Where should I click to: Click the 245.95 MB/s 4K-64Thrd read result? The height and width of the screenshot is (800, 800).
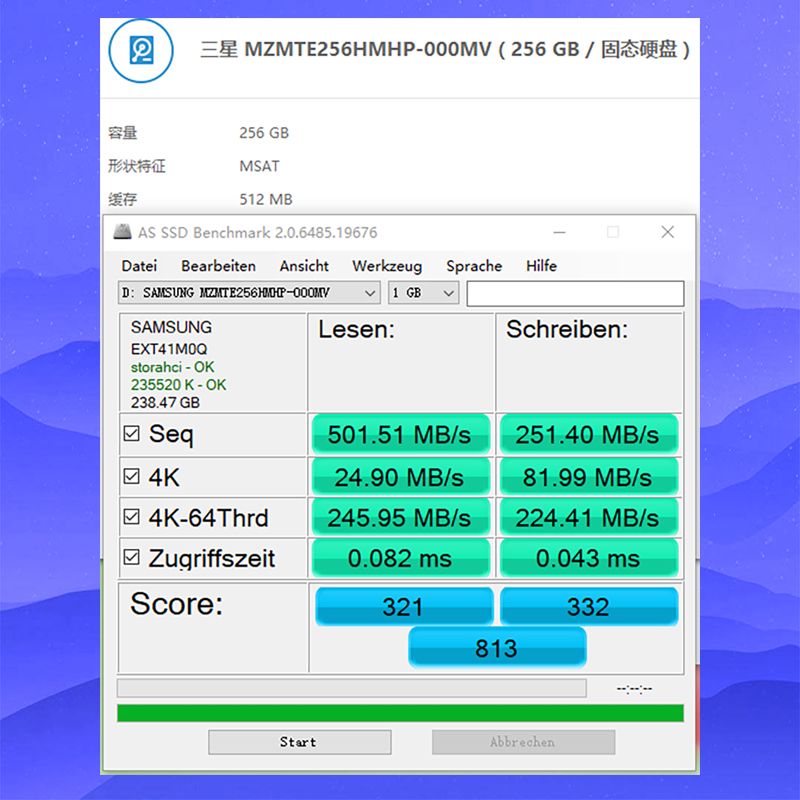401,517
